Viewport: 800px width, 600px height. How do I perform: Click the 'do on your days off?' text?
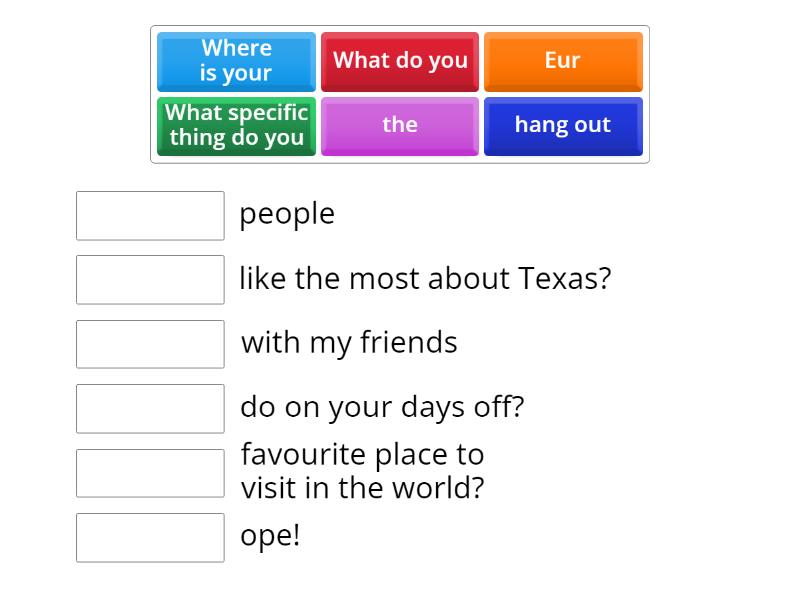(382, 408)
